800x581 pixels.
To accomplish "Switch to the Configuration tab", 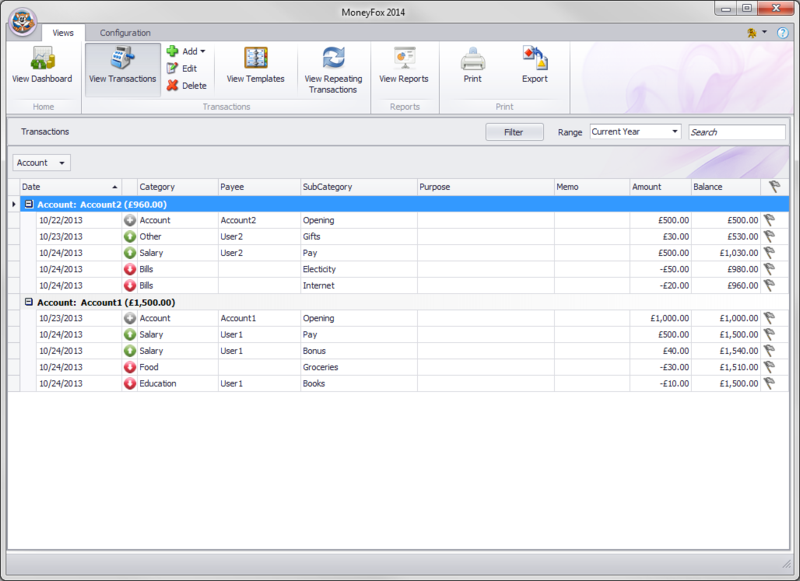I will coord(125,33).
